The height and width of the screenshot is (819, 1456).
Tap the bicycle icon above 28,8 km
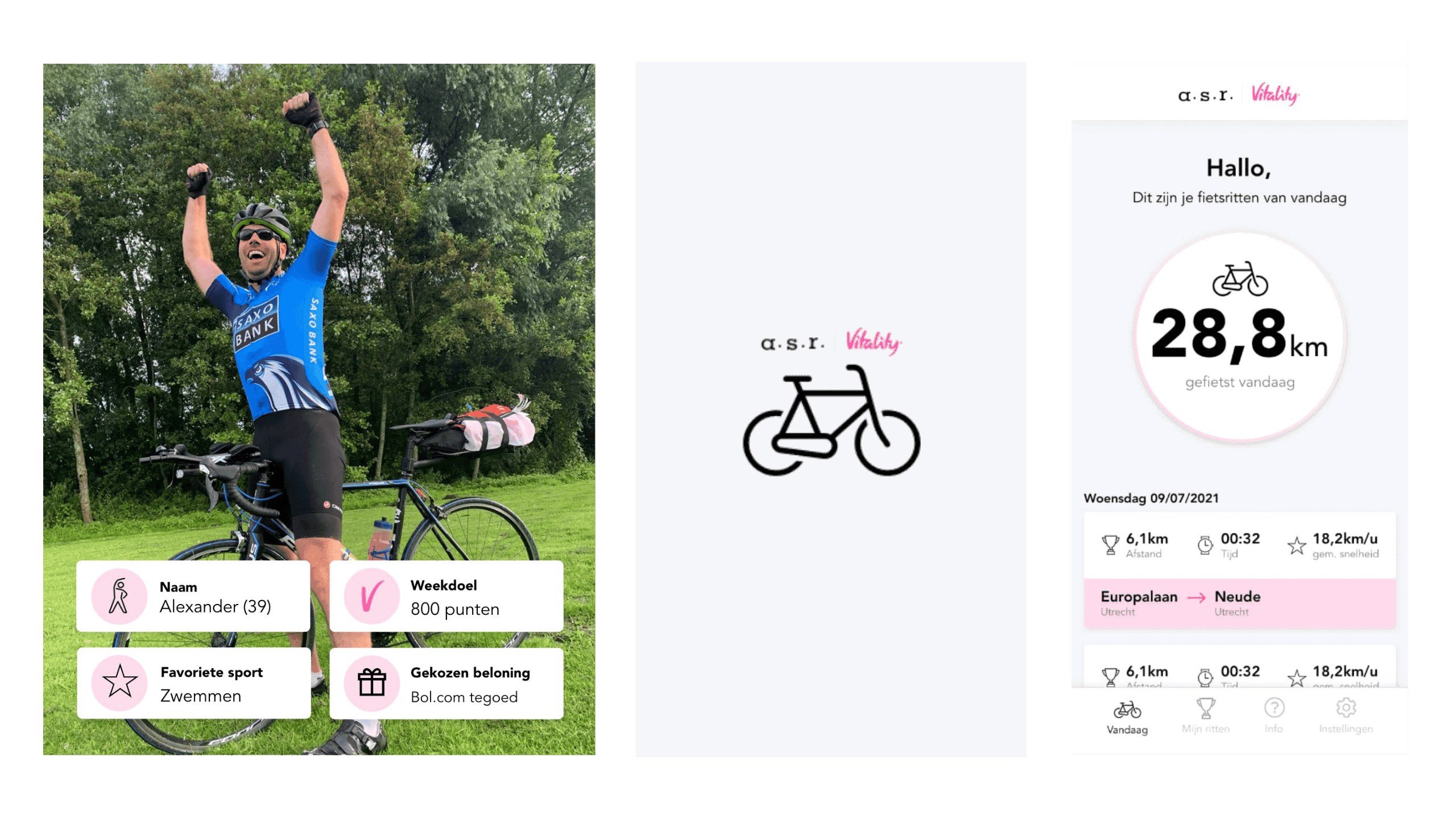click(x=1240, y=279)
